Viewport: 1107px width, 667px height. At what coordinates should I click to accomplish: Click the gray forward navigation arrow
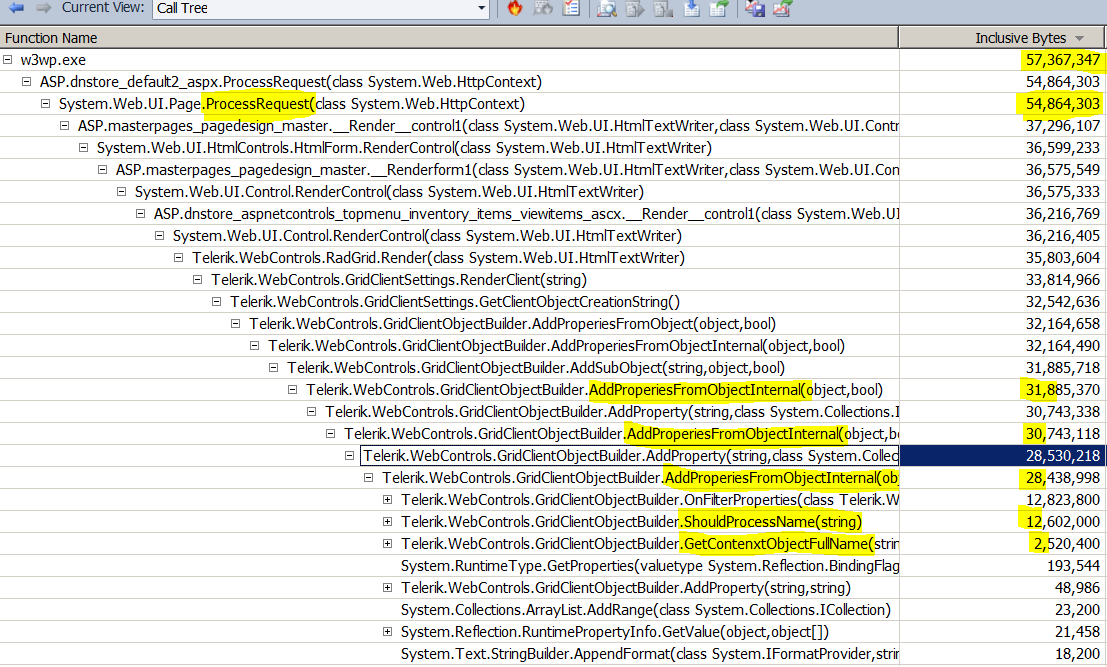click(x=44, y=8)
